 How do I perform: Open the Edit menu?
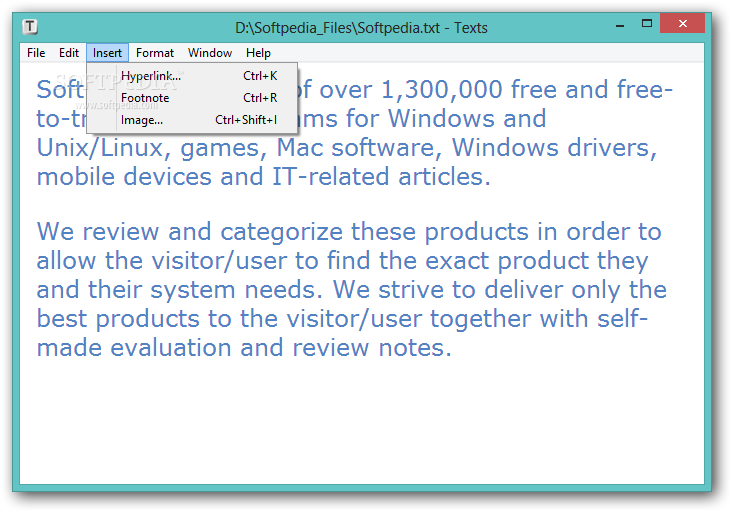(x=69, y=53)
